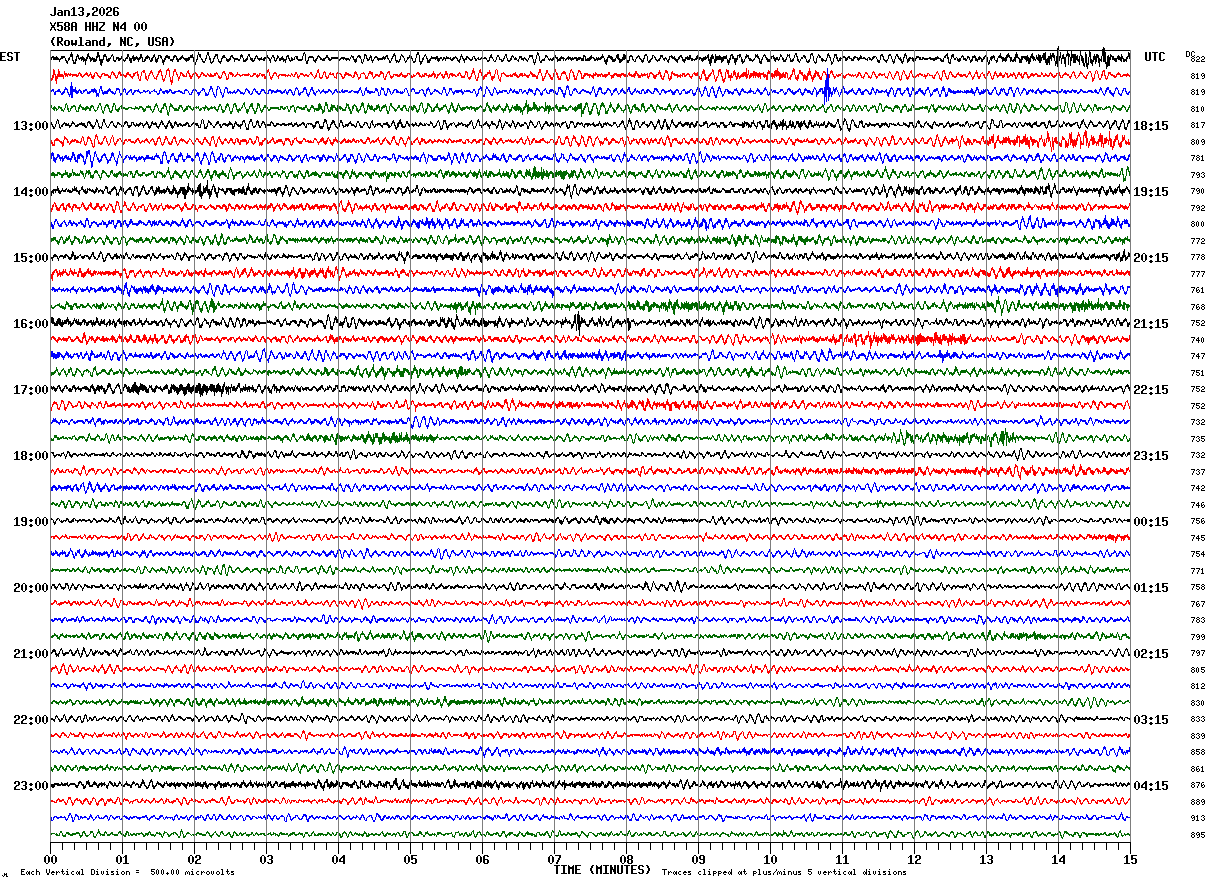The height and width of the screenshot is (886, 1210).
Task: Click the "19:15" UTC row label
Action: [x=1151, y=192]
